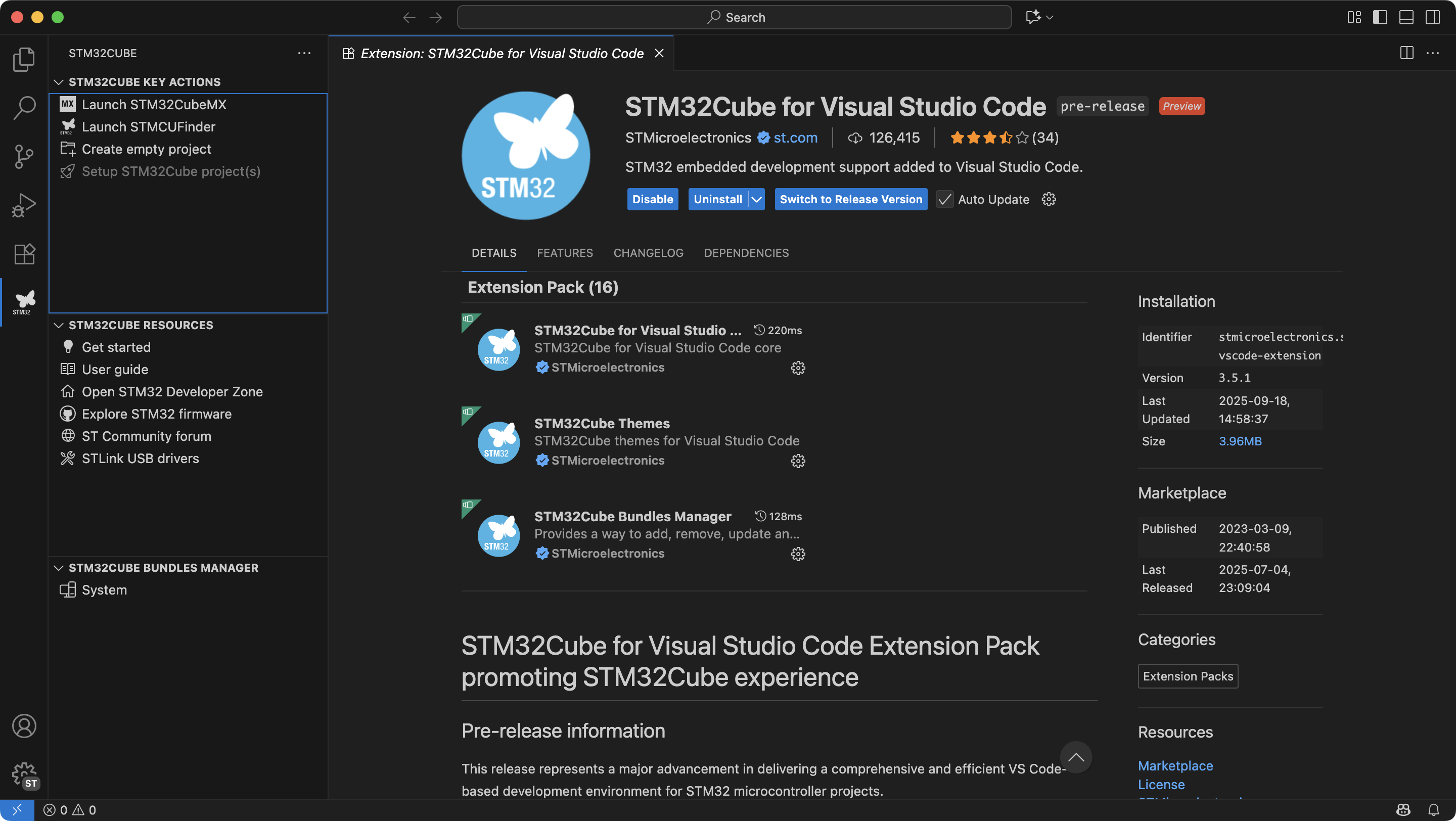Open the Uninstall dropdown arrow
The height and width of the screenshot is (821, 1456).
coord(757,199)
